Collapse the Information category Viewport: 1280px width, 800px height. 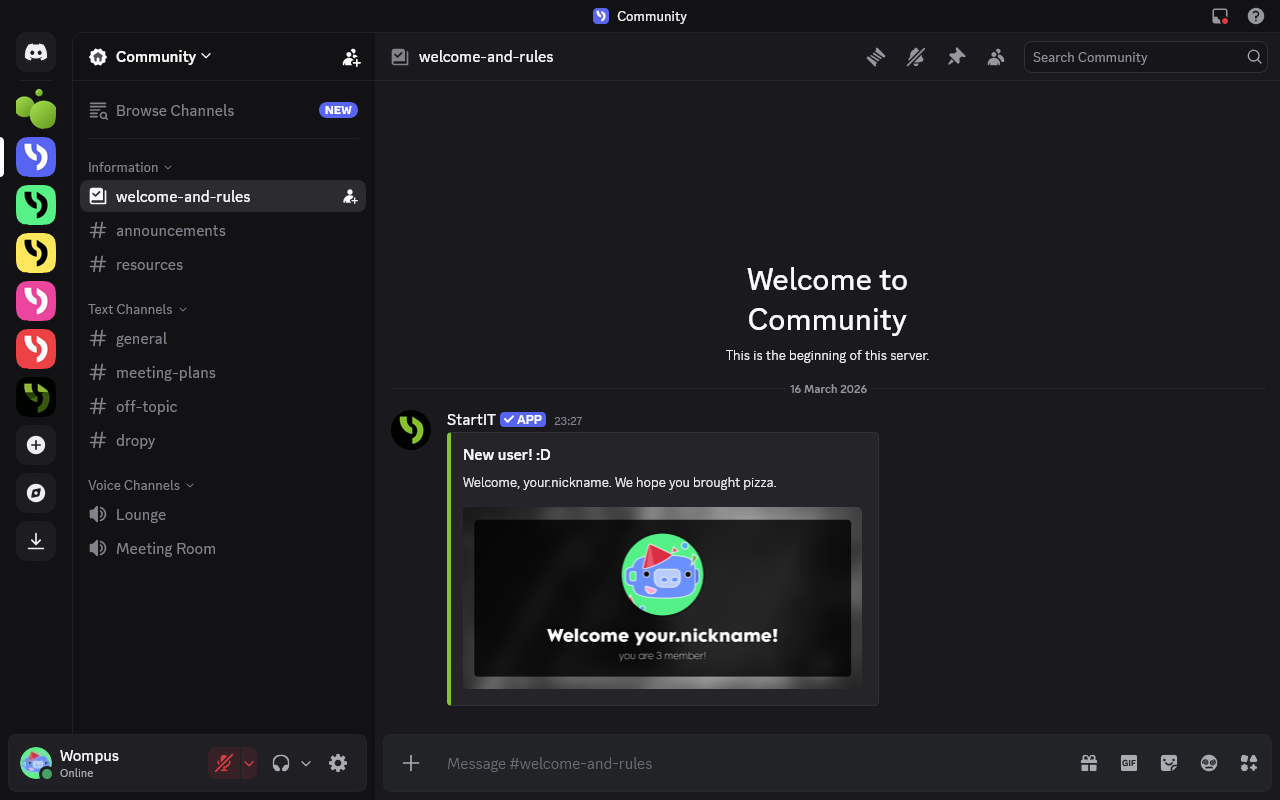[129, 167]
